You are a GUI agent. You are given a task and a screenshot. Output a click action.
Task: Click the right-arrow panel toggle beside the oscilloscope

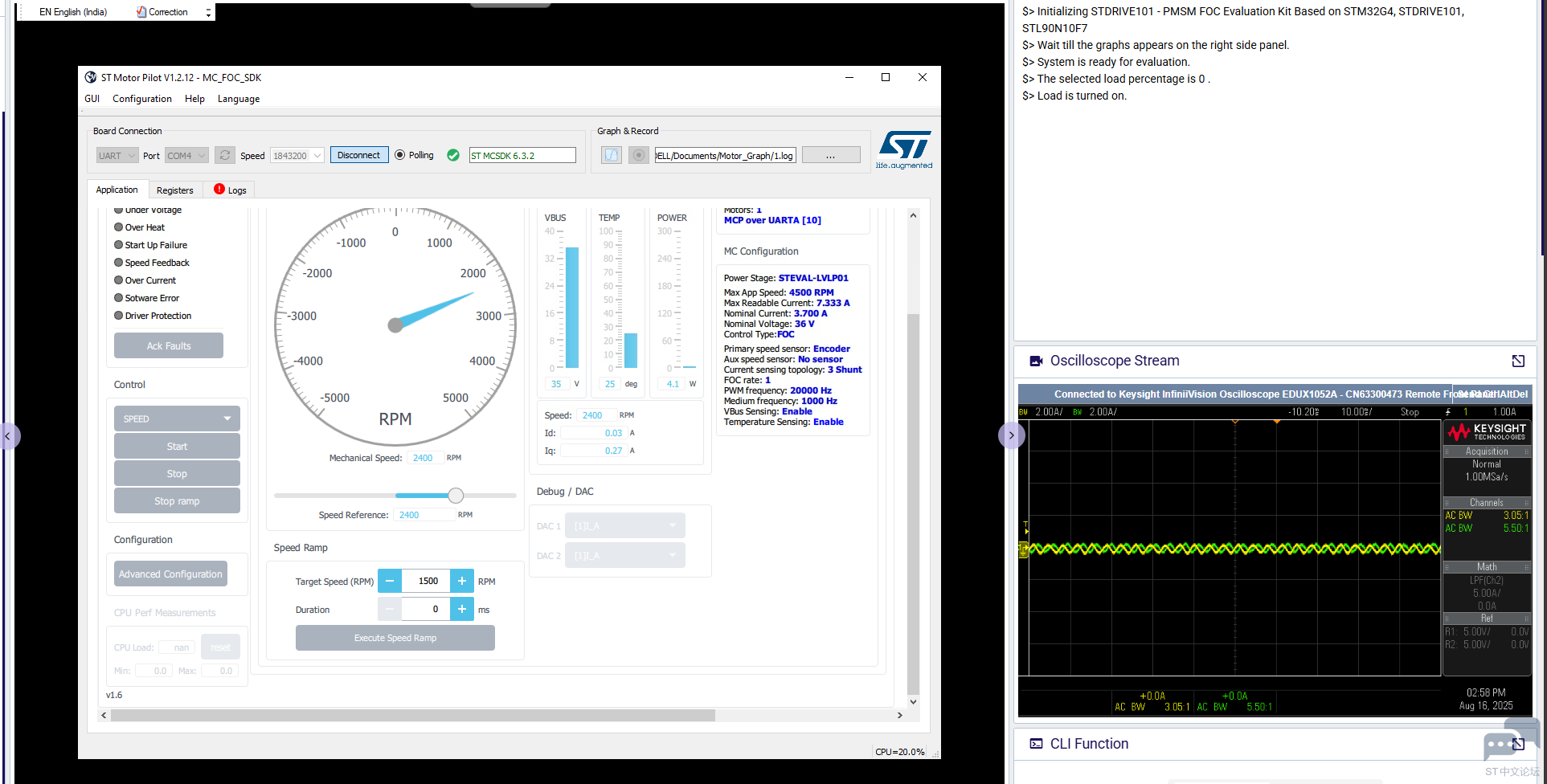pyautogui.click(x=1011, y=436)
